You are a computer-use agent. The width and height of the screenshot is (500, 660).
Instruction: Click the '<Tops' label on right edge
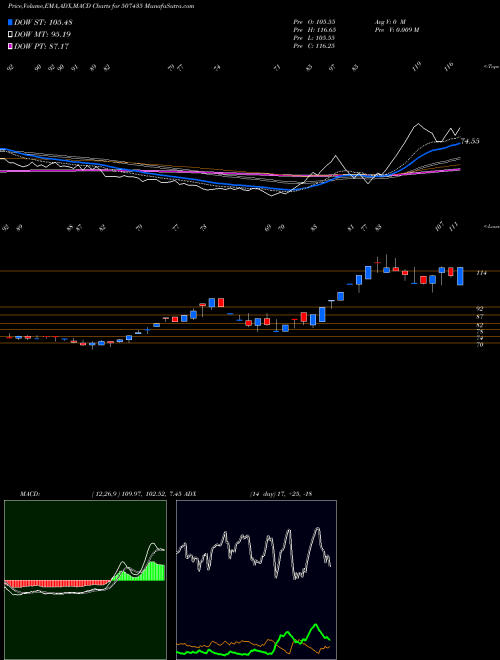coord(491,67)
